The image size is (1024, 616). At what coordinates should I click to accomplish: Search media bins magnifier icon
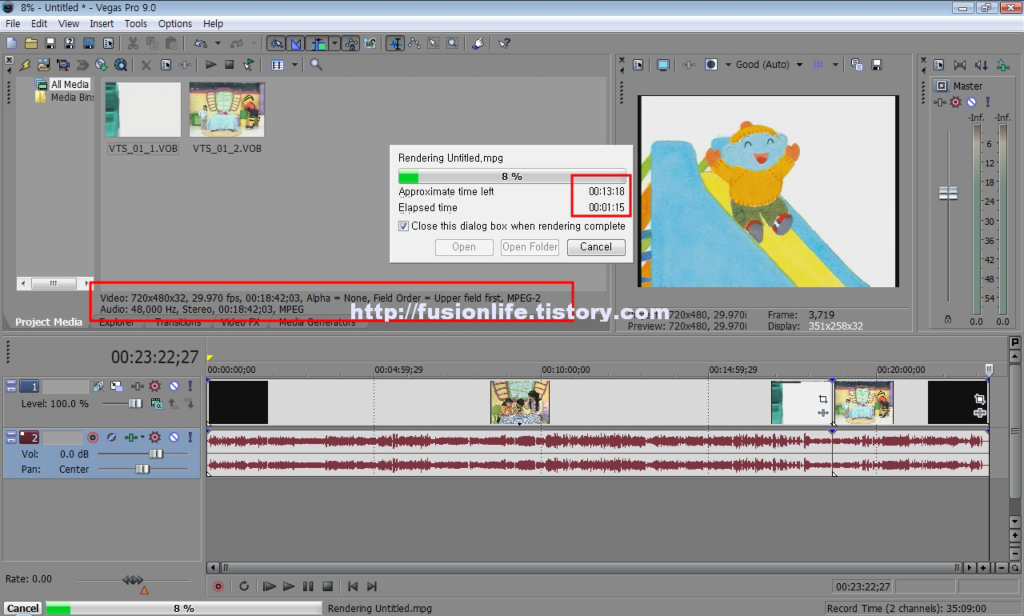click(x=316, y=65)
